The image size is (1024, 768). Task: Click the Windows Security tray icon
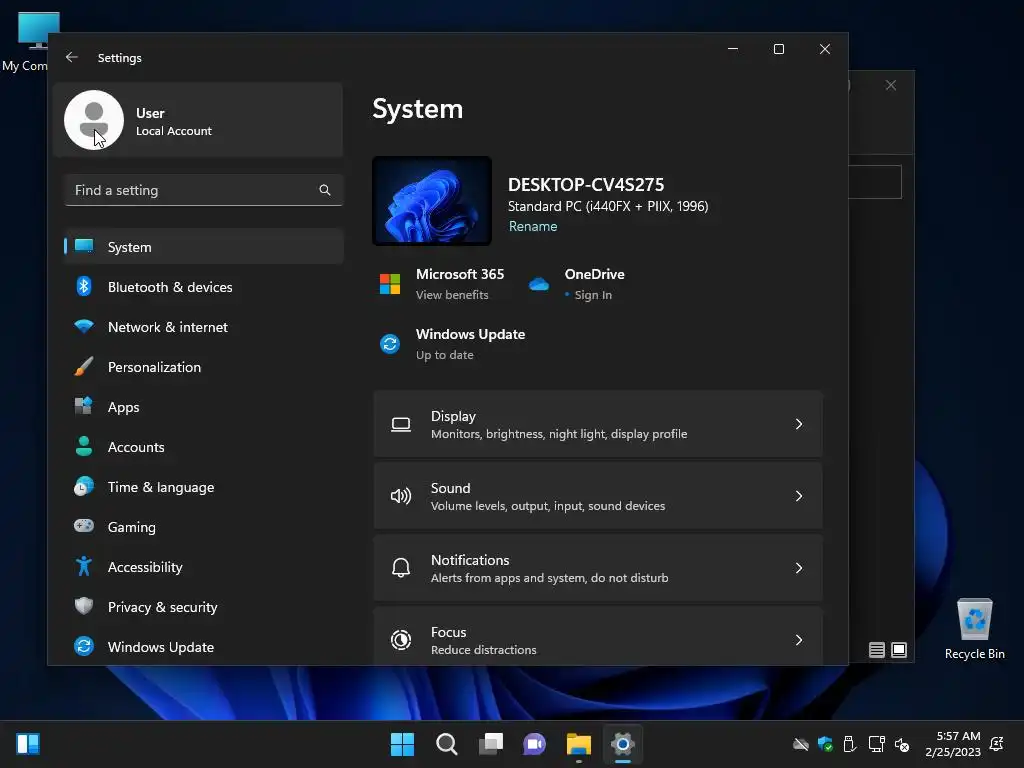pyautogui.click(x=825, y=744)
